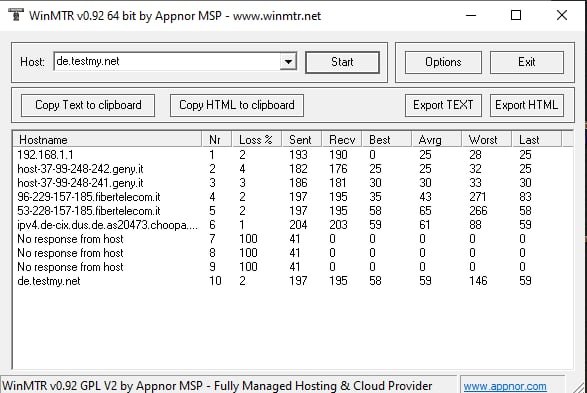Open the Host dropdown arrow

pos(288,61)
